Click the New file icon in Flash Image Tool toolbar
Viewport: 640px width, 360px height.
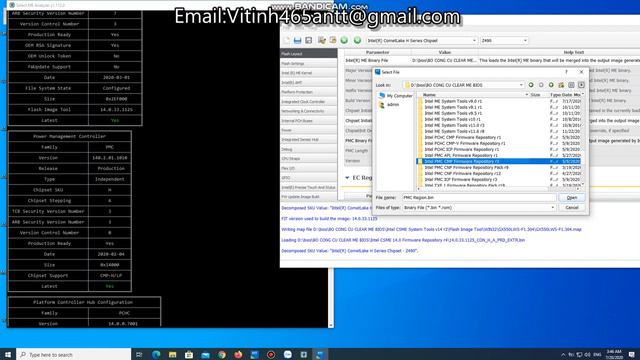[x=287, y=40]
